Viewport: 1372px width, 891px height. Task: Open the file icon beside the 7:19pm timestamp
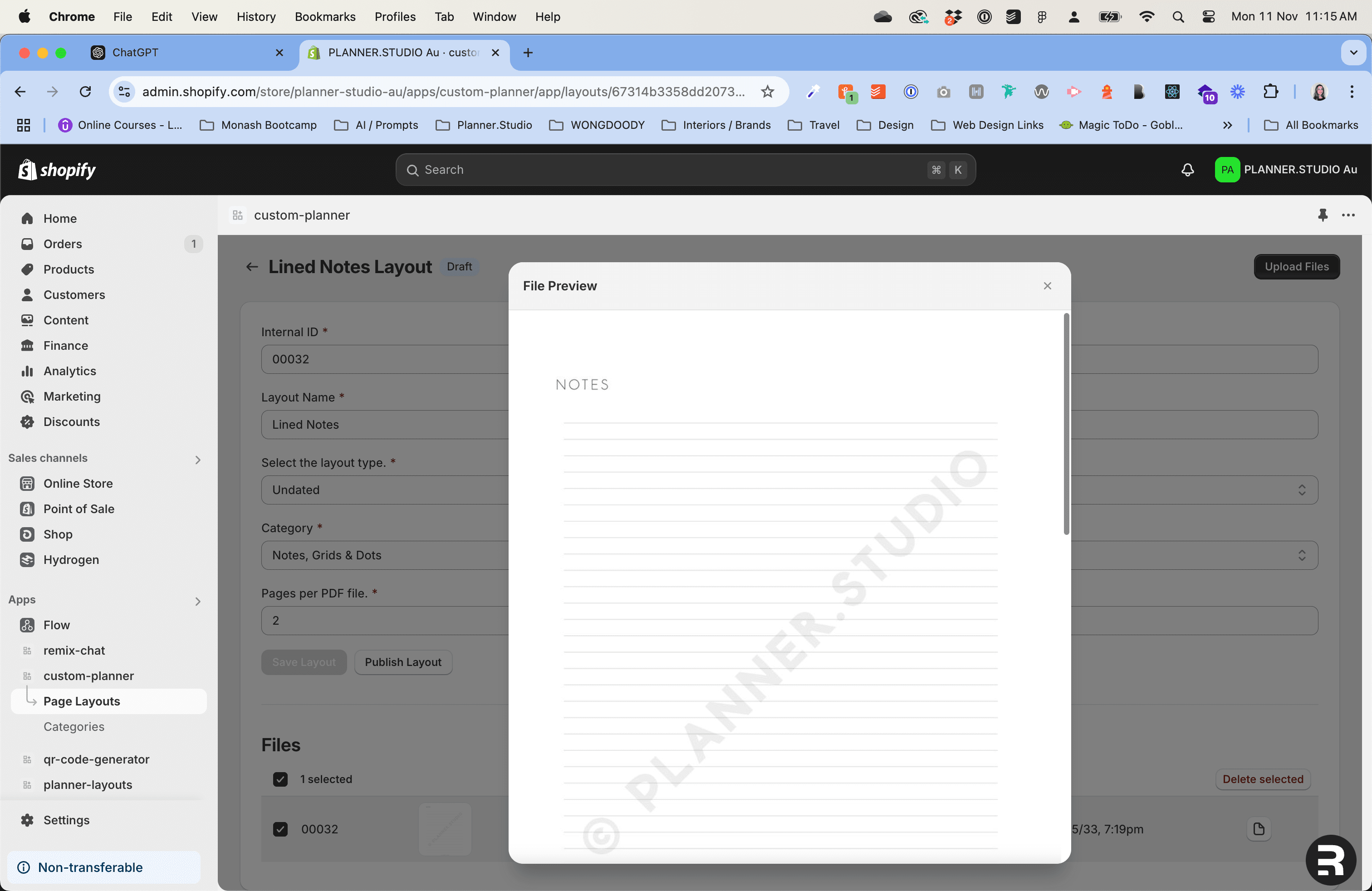point(1259,829)
